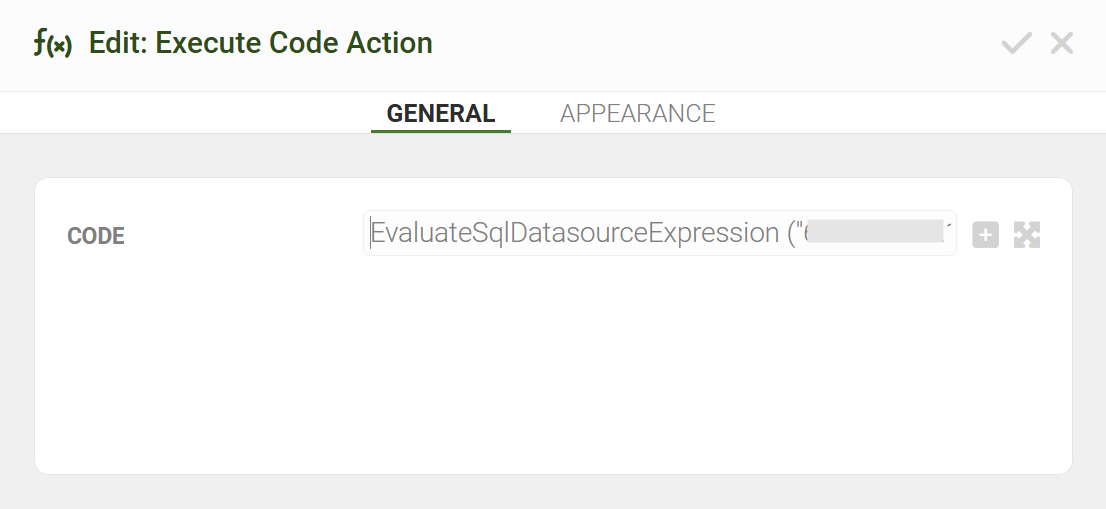This screenshot has height=509, width=1106.
Task: Maximize the code box with expand button
Action: coord(1027,235)
